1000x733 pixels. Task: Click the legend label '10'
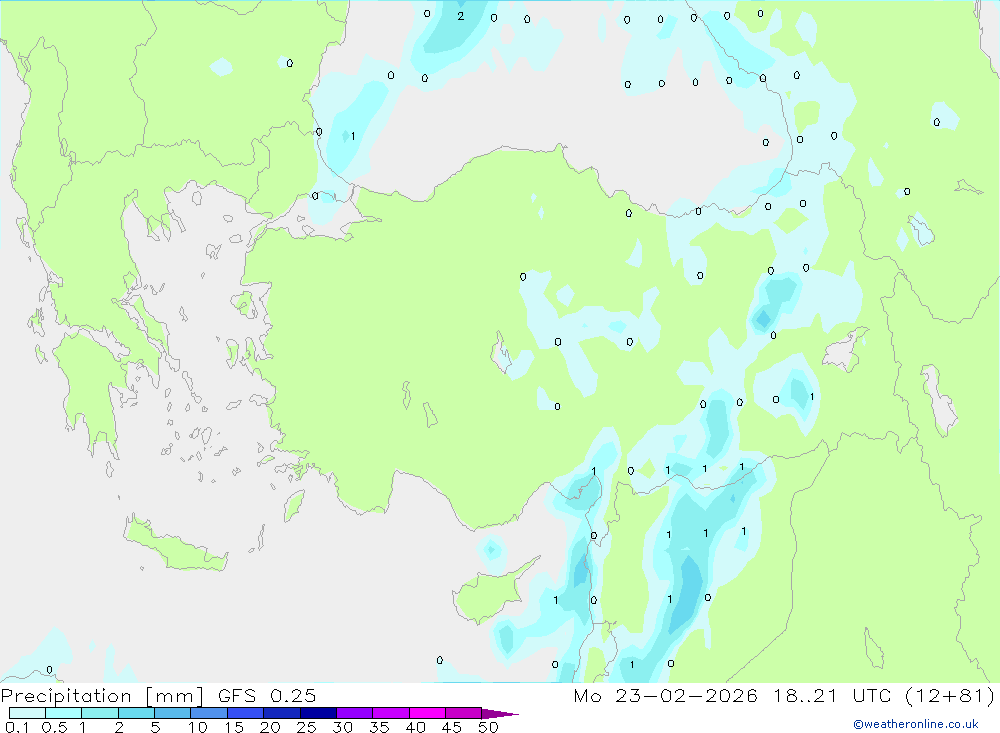click(x=198, y=727)
